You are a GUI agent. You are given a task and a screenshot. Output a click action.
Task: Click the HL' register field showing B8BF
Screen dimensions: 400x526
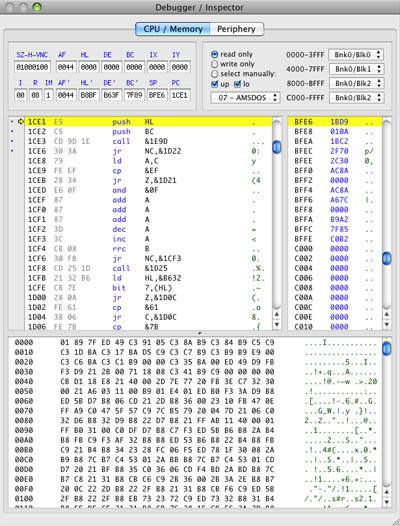89,95
